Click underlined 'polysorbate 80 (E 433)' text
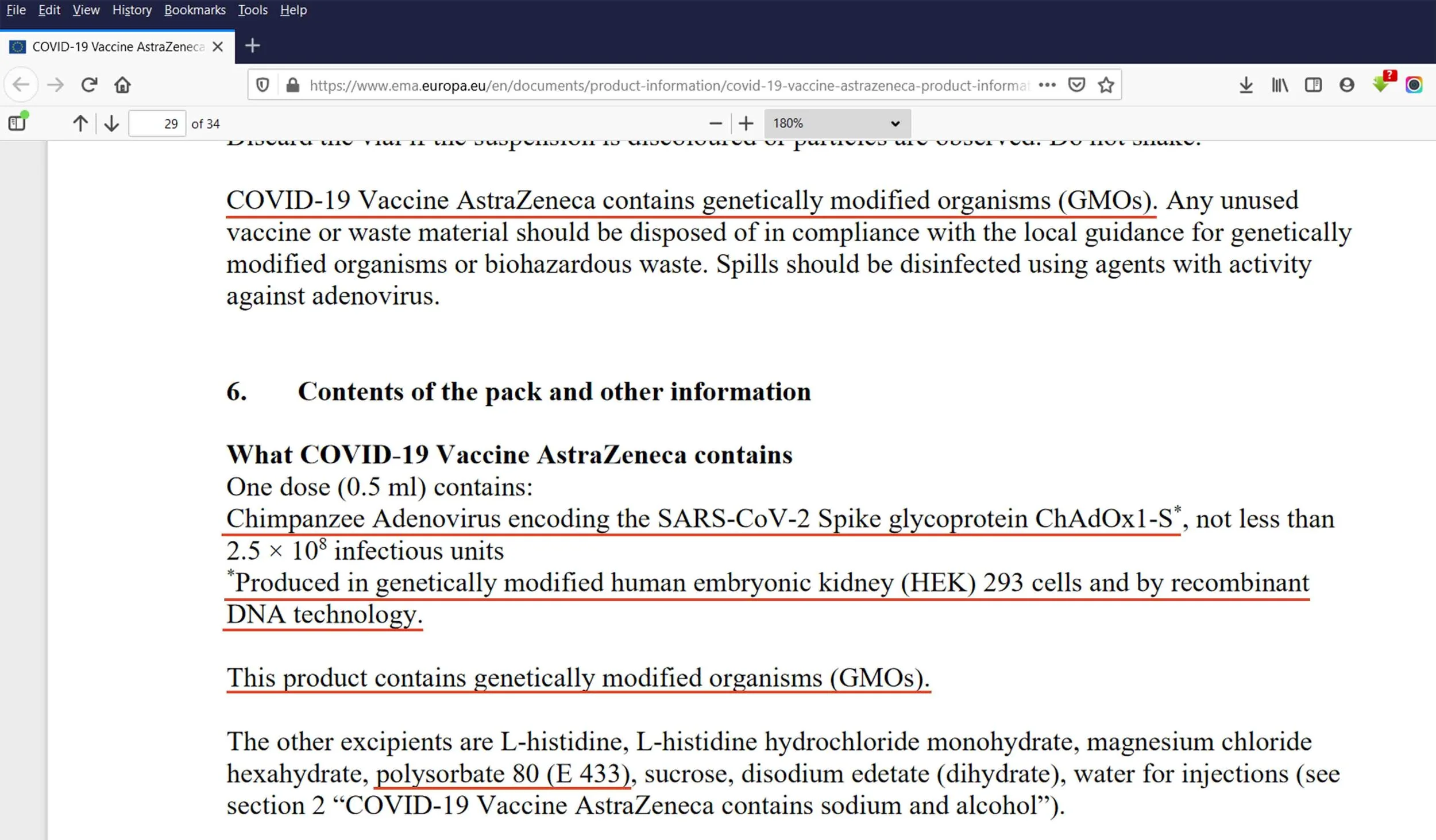 (503, 774)
